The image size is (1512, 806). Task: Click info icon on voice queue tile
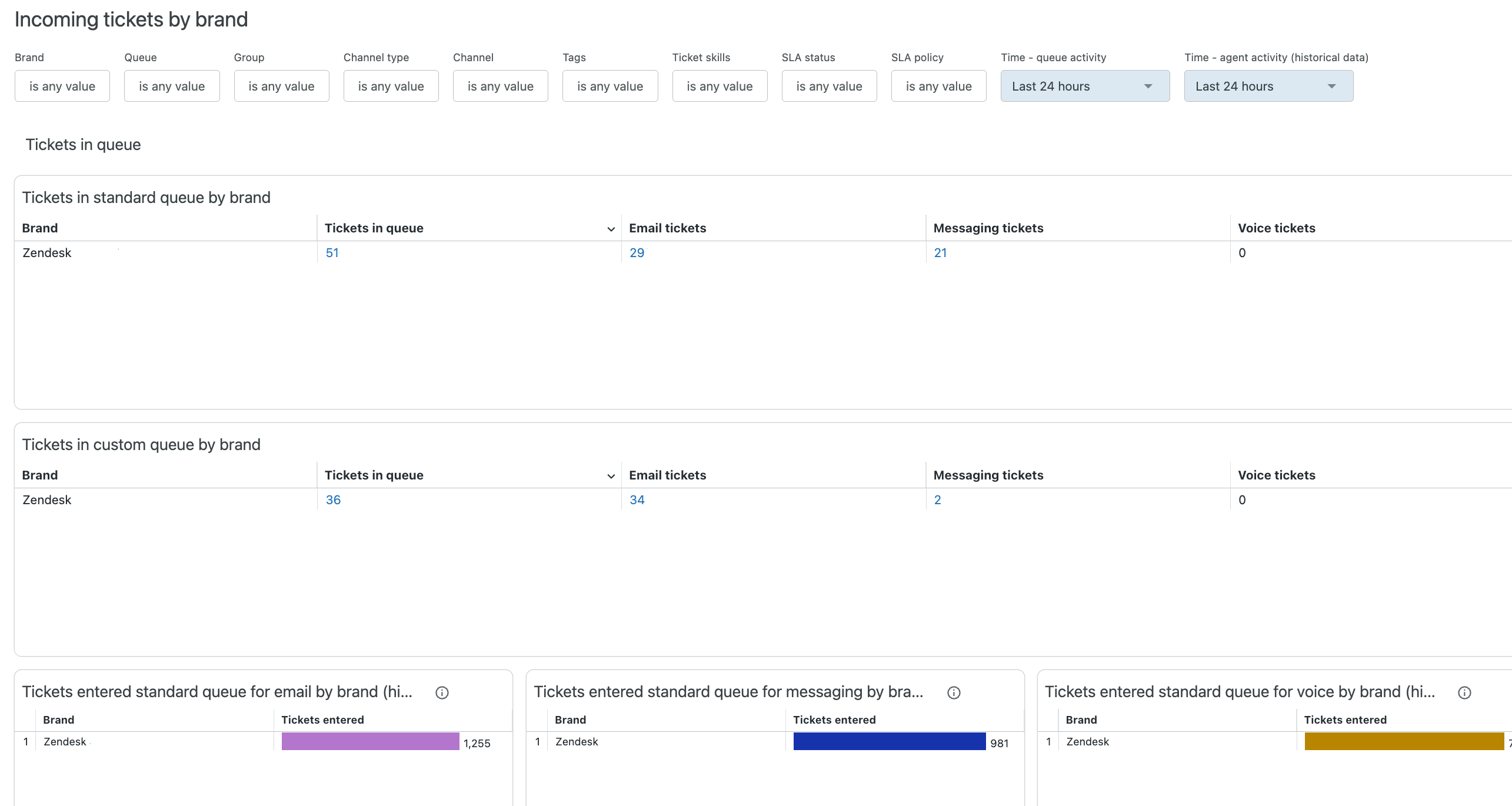[1464, 692]
